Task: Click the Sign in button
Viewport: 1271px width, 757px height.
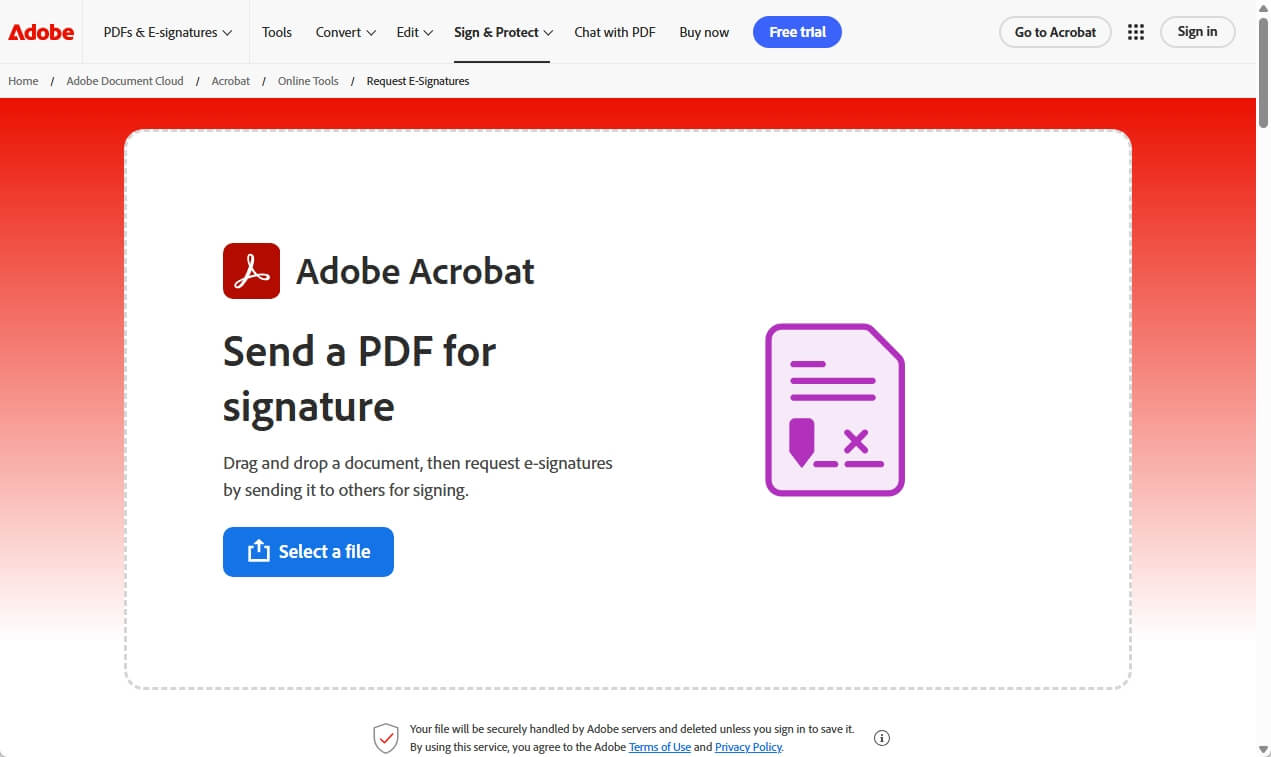Action: tap(1197, 32)
